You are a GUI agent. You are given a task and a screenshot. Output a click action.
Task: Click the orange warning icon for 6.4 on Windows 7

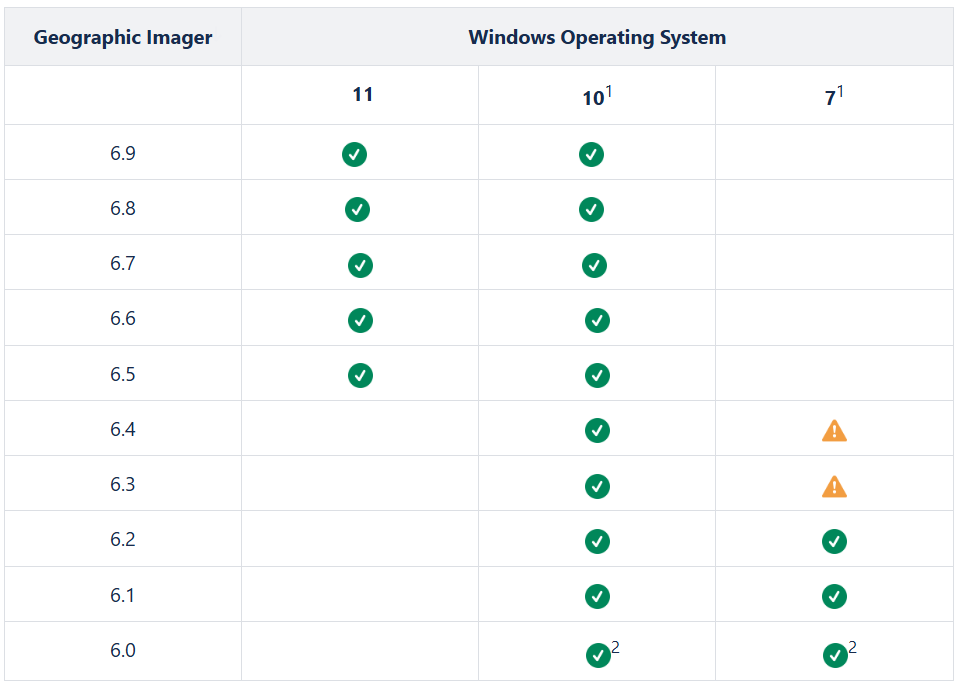[834, 430]
